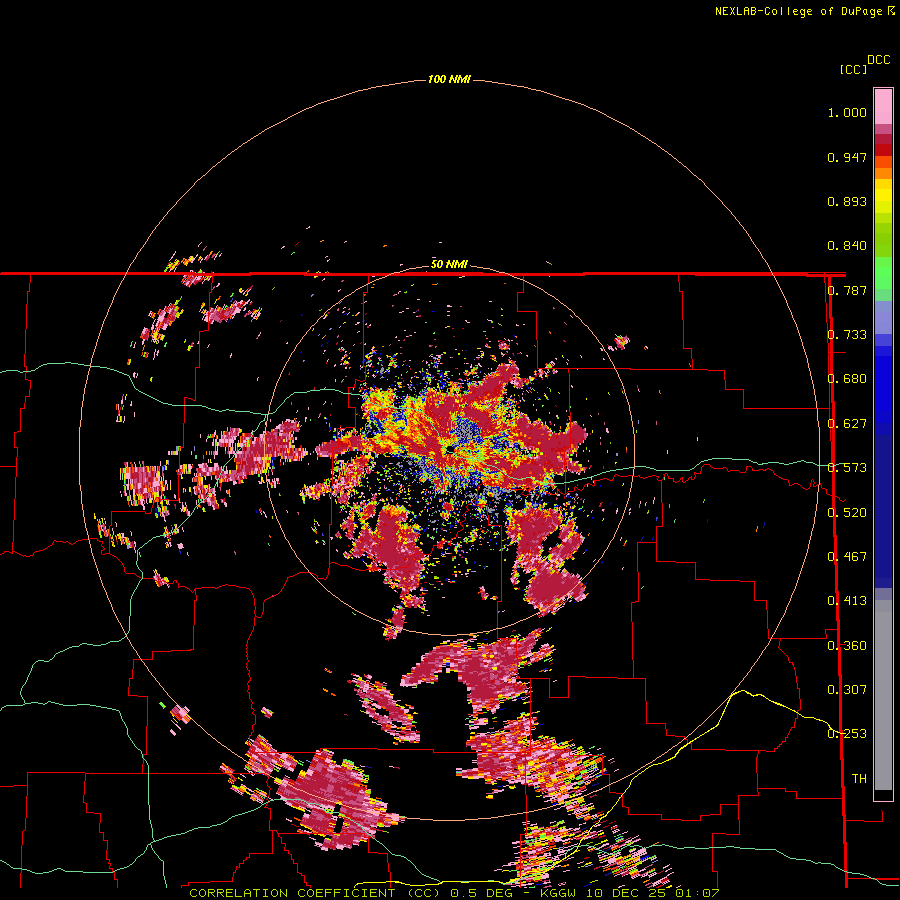Click the gray bottom segment of the color bar
This screenshot has width=900, height=900.
[883, 695]
